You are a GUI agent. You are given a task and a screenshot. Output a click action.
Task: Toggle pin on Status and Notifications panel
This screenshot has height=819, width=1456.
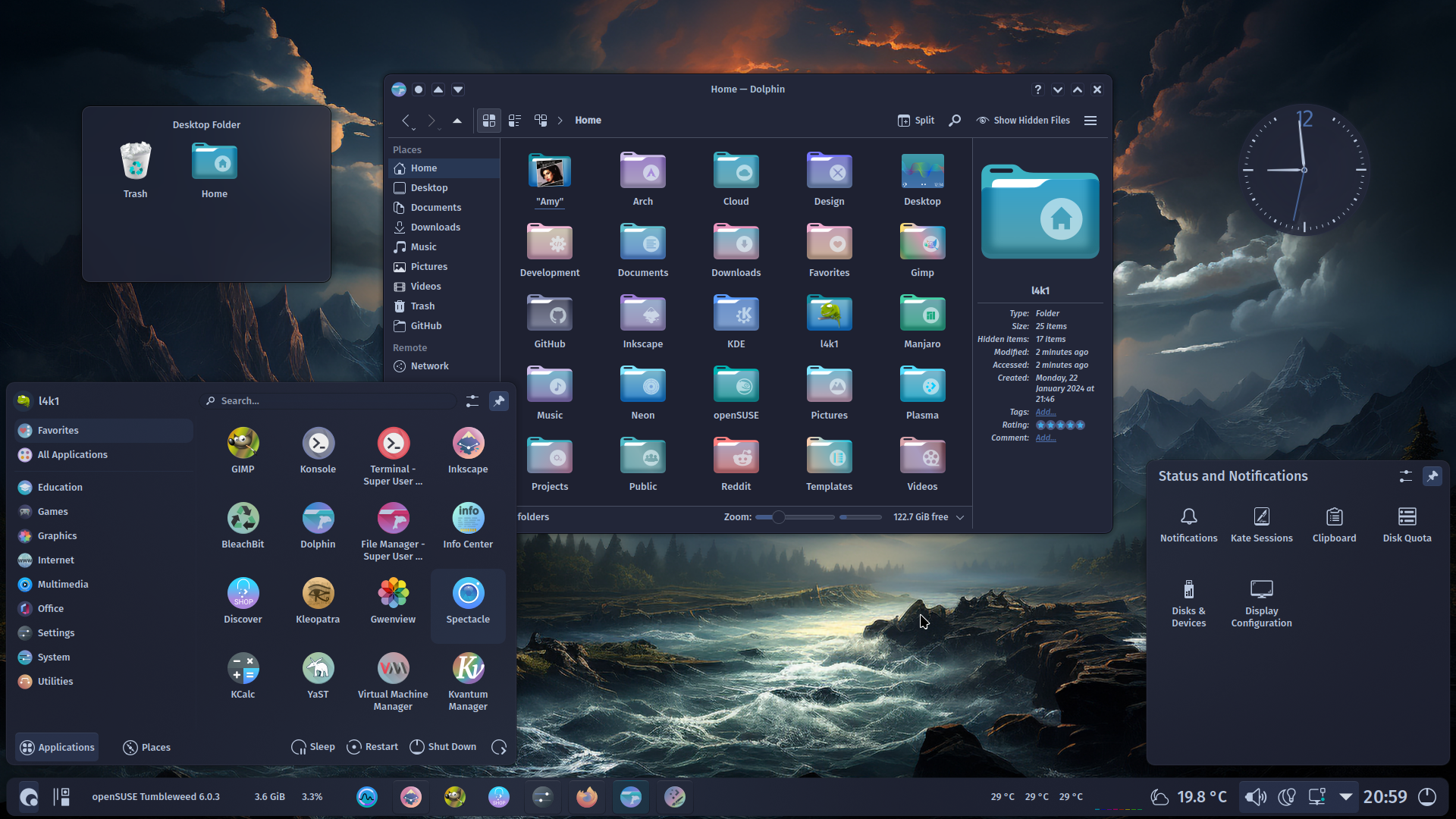[1432, 476]
